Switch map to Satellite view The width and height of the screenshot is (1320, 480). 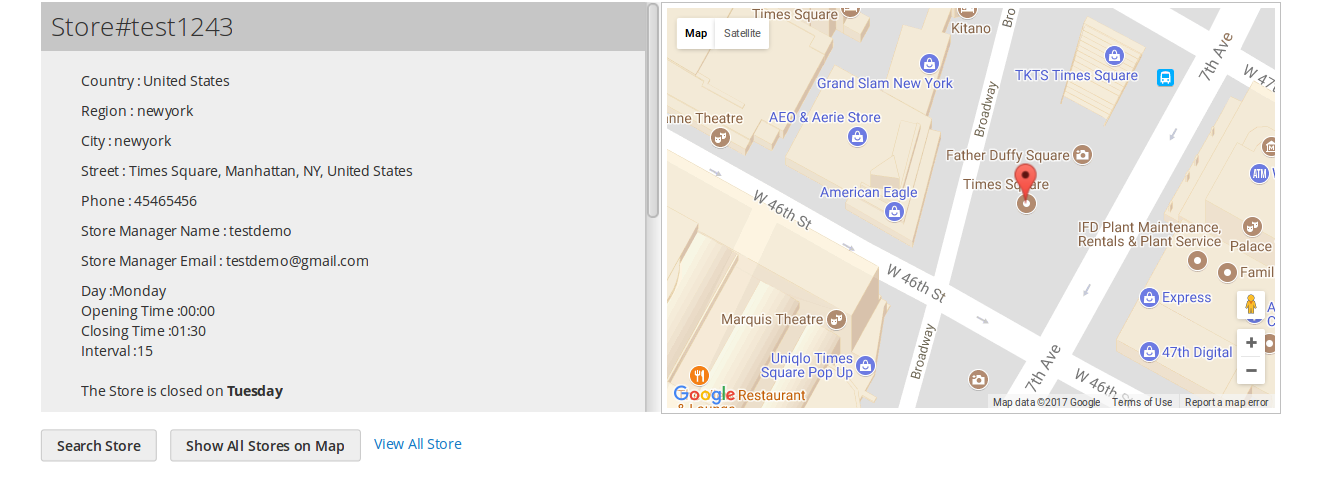click(742, 33)
